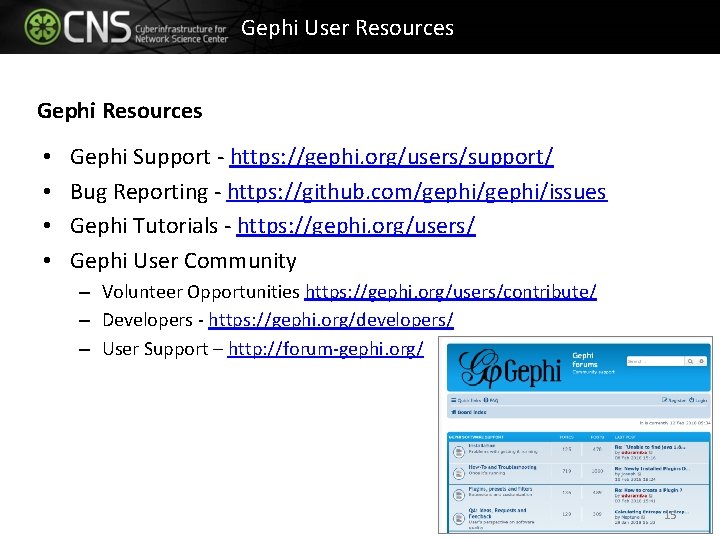Visit the forum-gephi.org User Support link
The width and height of the screenshot is (720, 540).
325,349
